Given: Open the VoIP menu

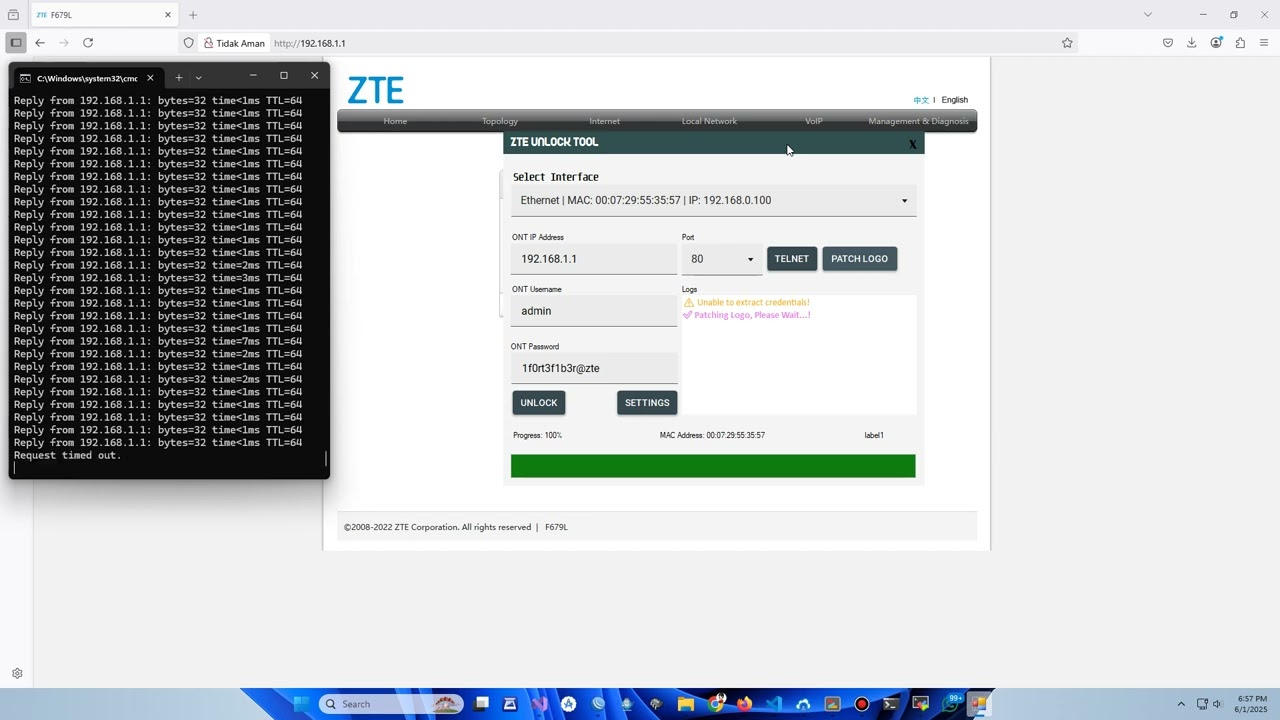Looking at the screenshot, I should pyautogui.click(x=814, y=121).
